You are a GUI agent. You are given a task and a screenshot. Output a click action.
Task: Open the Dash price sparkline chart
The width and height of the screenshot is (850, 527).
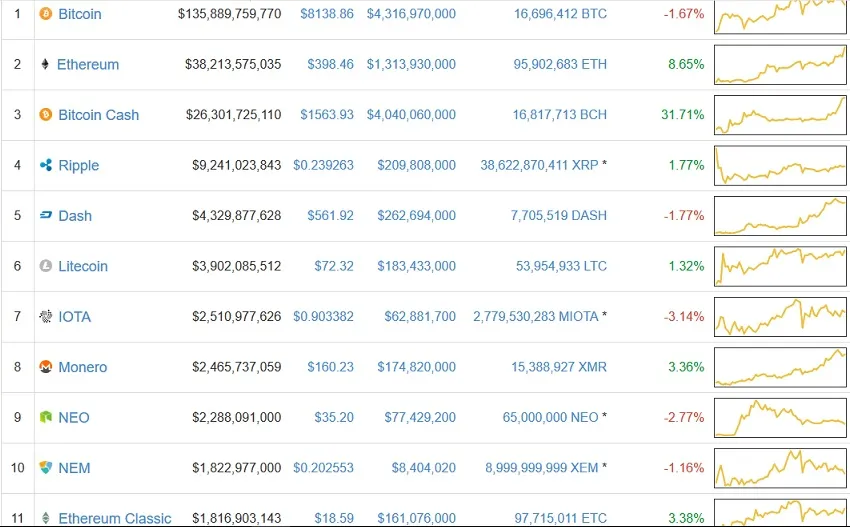click(x=780, y=216)
